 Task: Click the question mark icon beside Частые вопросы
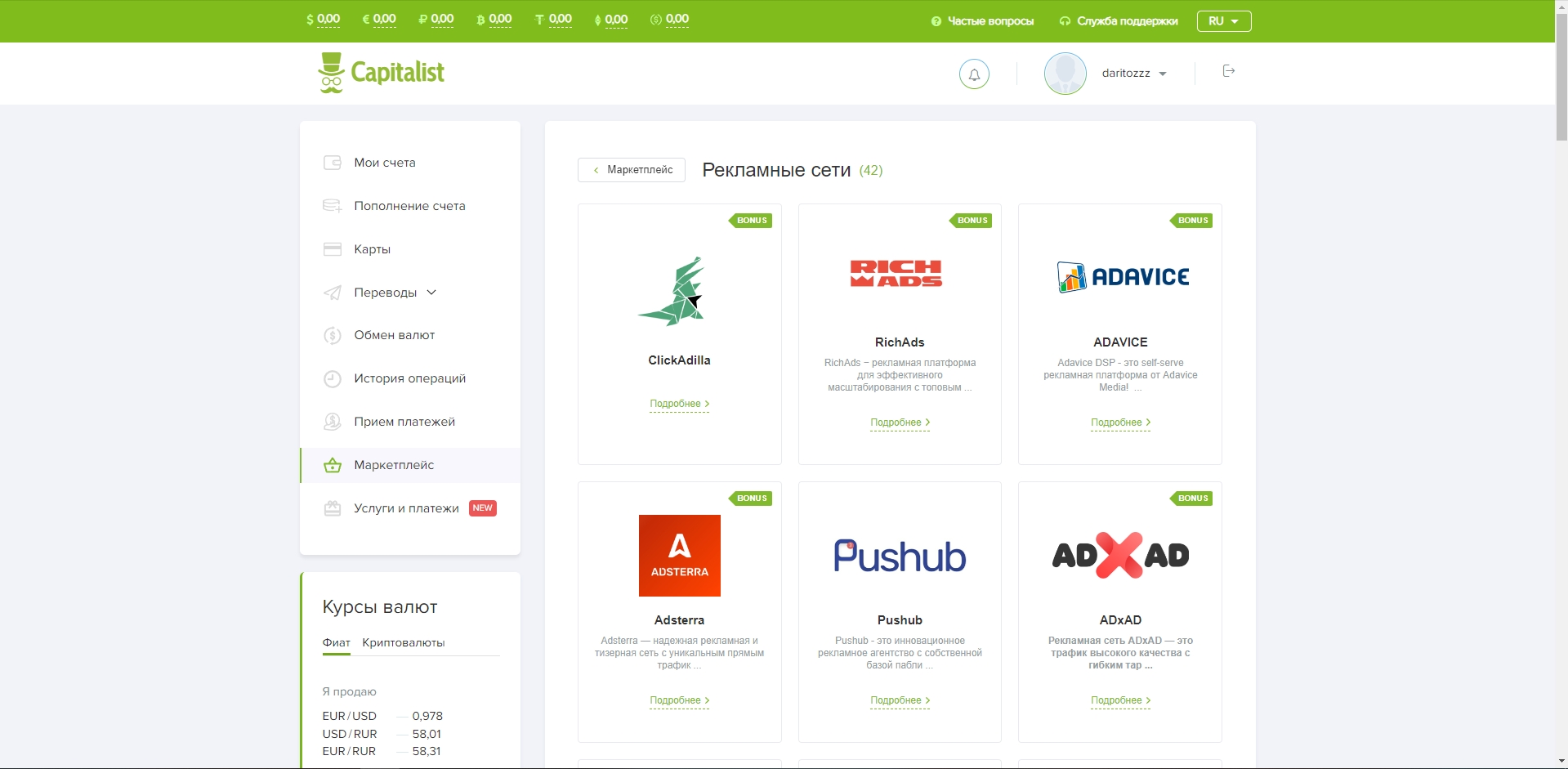coord(936,21)
